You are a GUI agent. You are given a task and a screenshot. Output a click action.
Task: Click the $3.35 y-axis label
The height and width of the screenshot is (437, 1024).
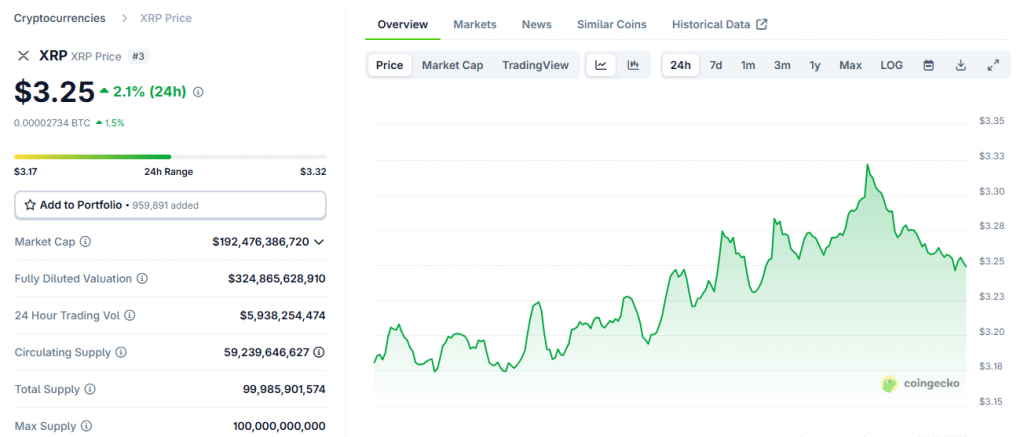[x=992, y=121]
